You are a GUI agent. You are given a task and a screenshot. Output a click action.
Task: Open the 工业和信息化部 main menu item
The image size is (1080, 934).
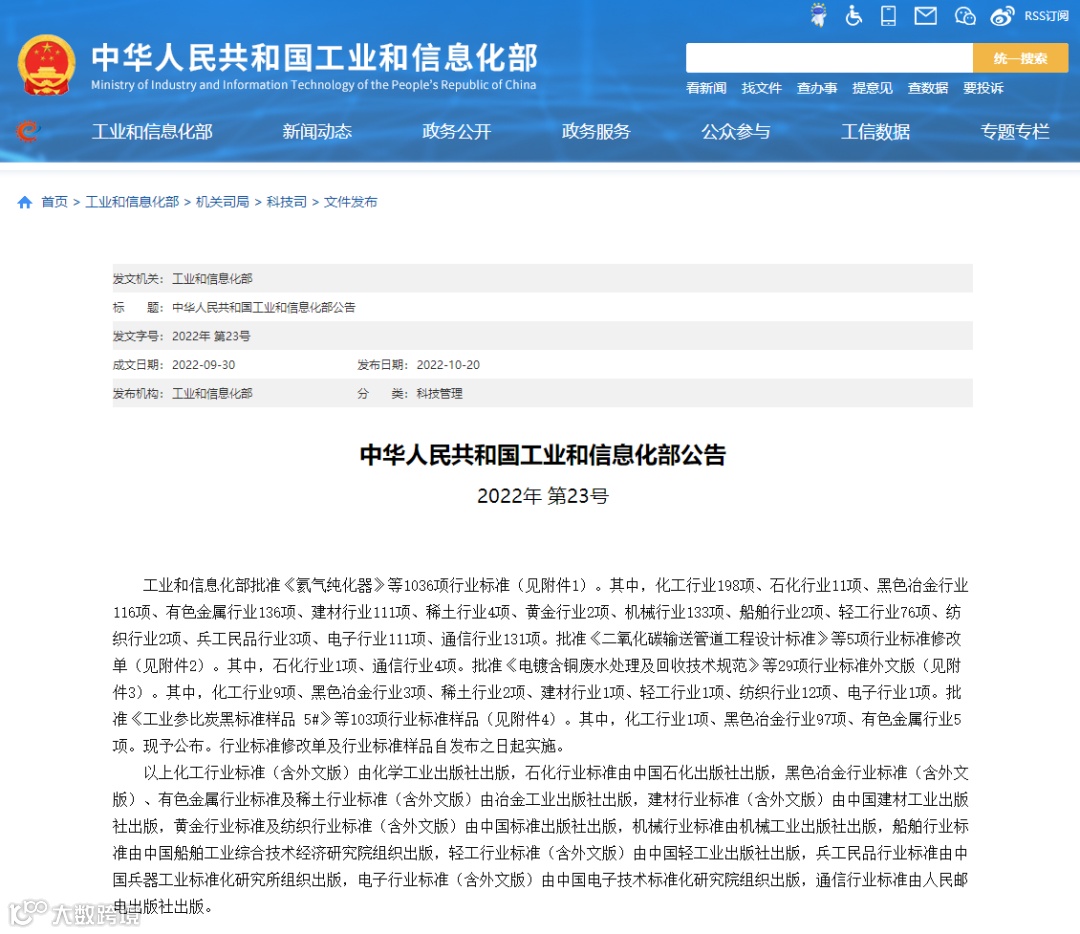pos(152,131)
